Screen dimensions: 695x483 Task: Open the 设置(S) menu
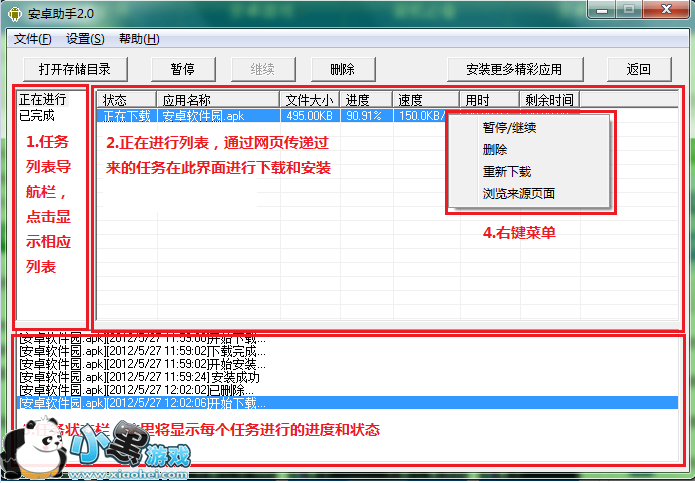pos(85,39)
